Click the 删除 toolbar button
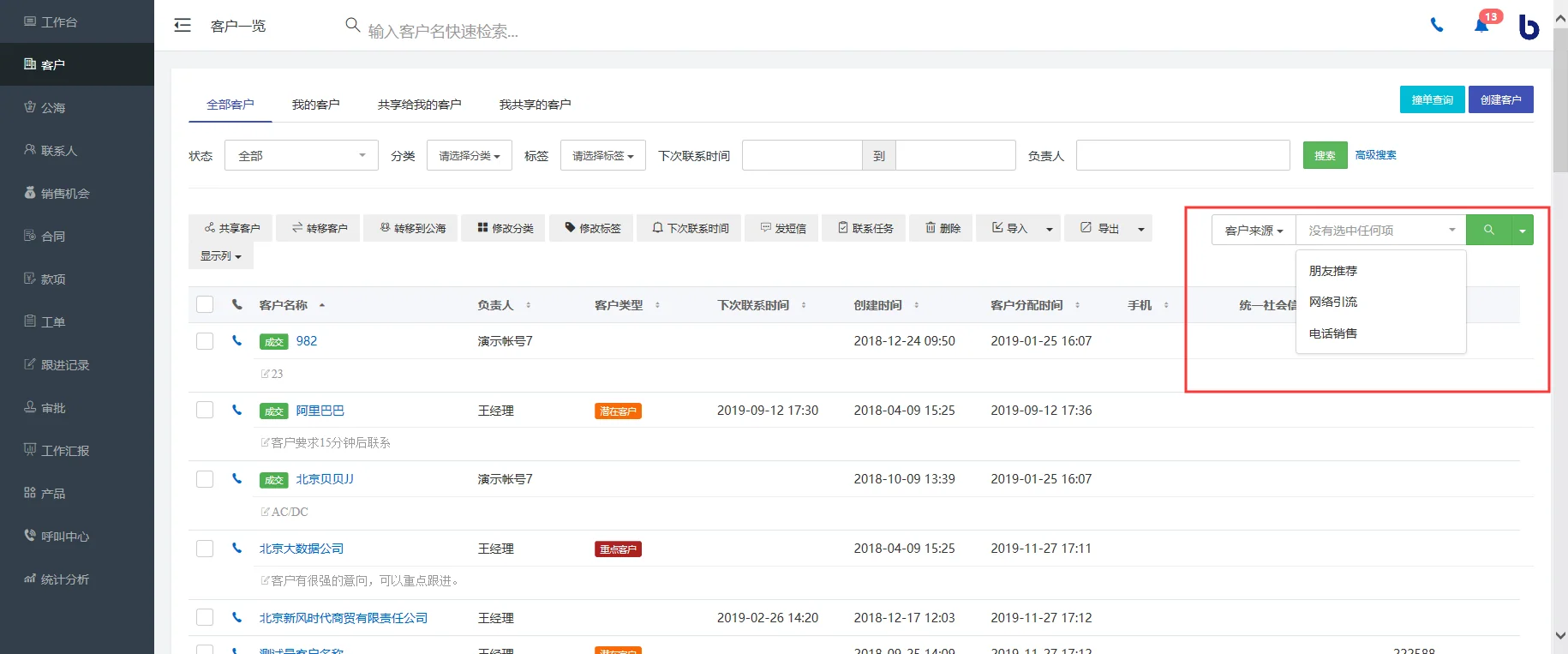The width and height of the screenshot is (1568, 654). tap(941, 228)
